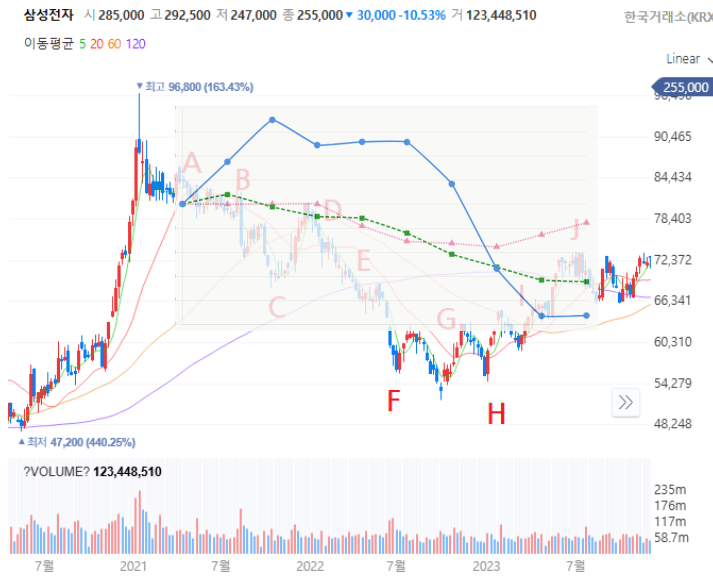The width and height of the screenshot is (713, 582).
Task: Select the red H annotation label
Action: tap(496, 414)
